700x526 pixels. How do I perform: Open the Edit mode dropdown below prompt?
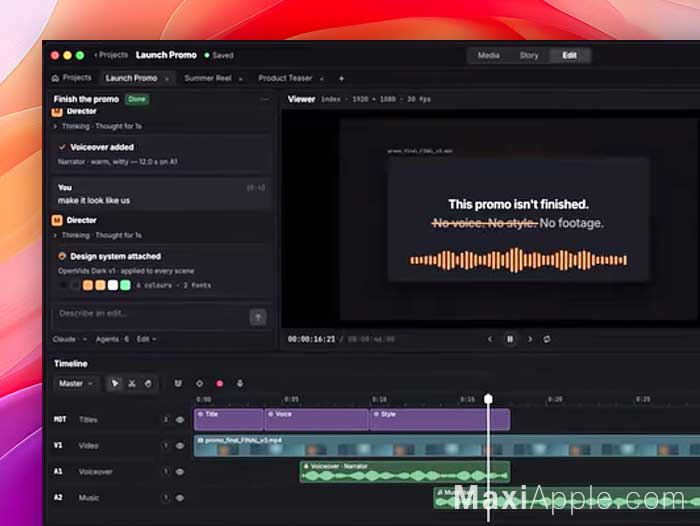146,339
